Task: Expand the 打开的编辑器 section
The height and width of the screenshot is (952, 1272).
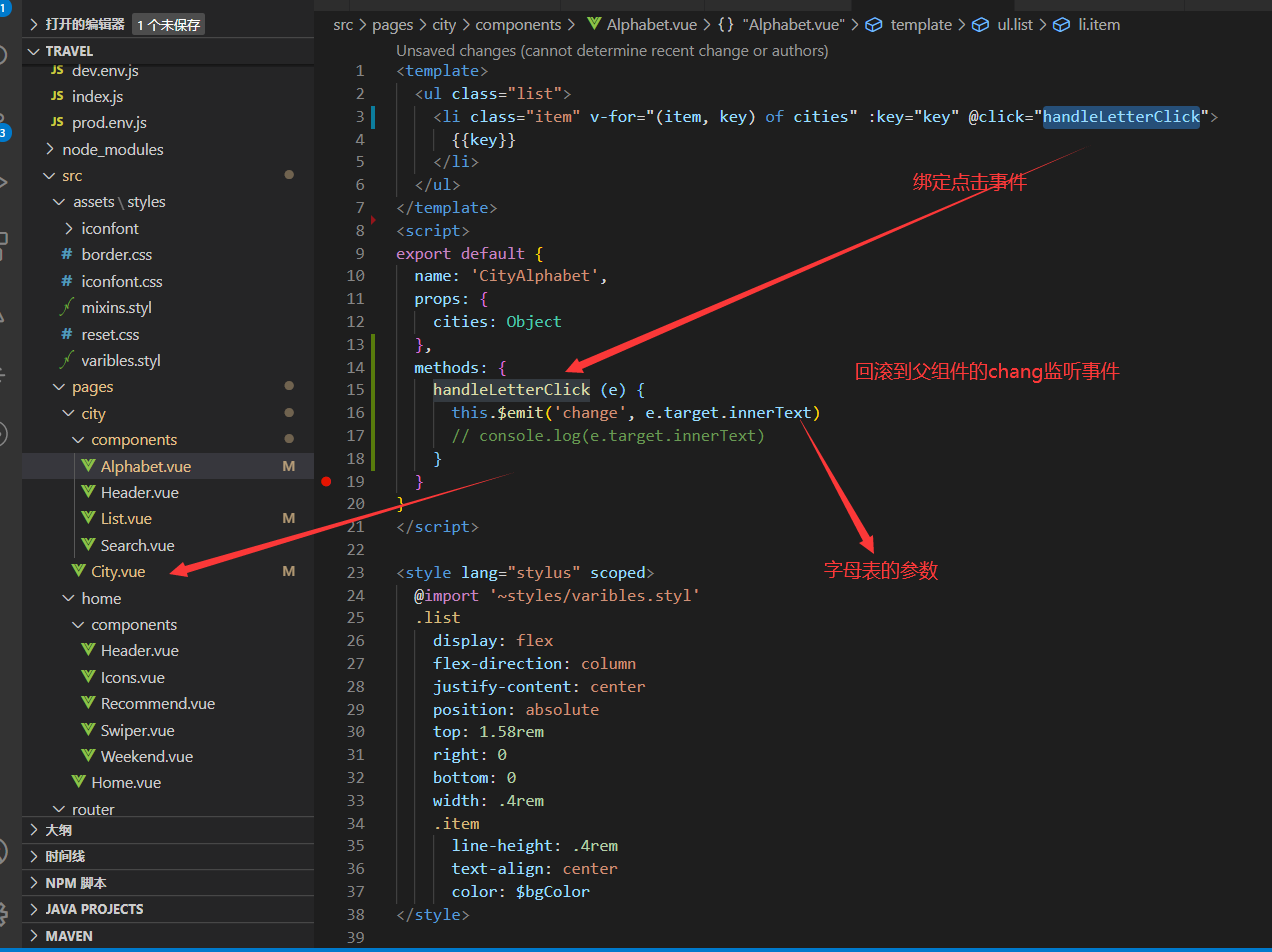Action: click(x=34, y=24)
